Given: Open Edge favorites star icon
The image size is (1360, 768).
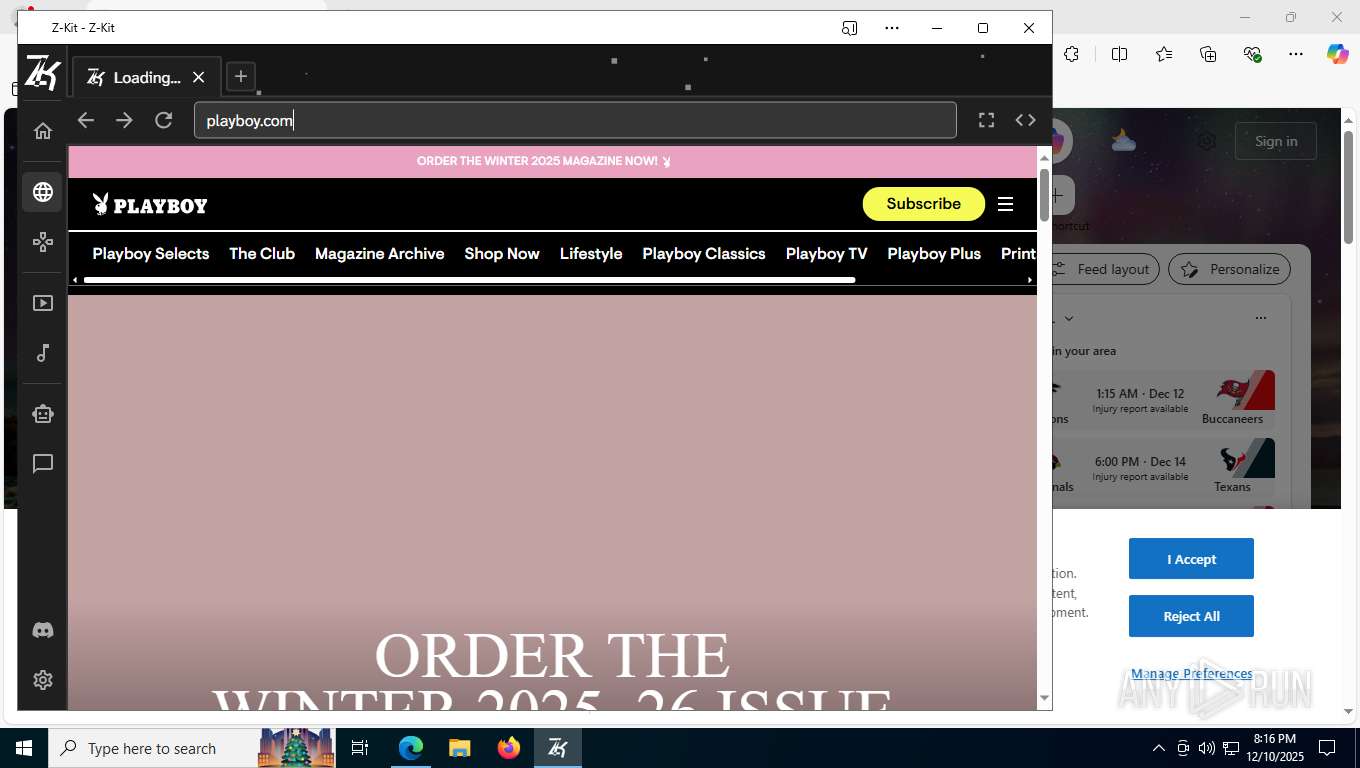Looking at the screenshot, I should click(x=1164, y=54).
